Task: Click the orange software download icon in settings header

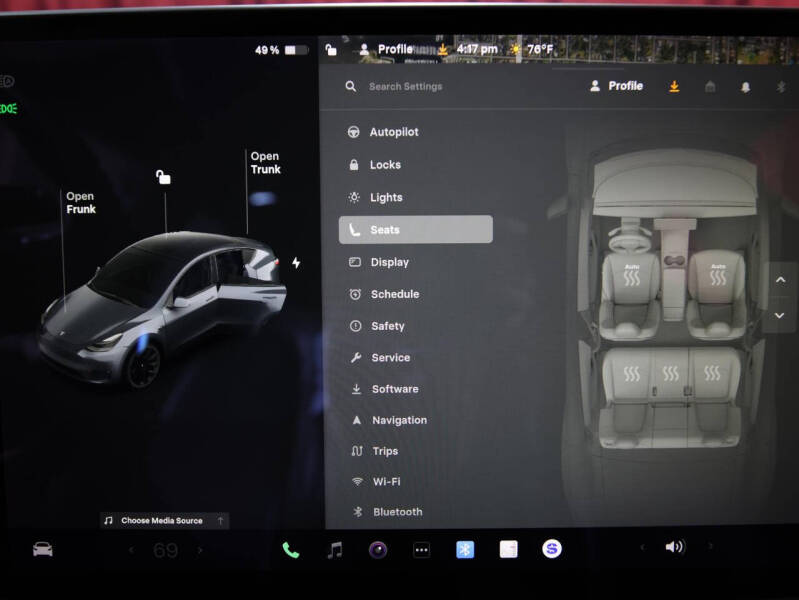Action: [674, 87]
